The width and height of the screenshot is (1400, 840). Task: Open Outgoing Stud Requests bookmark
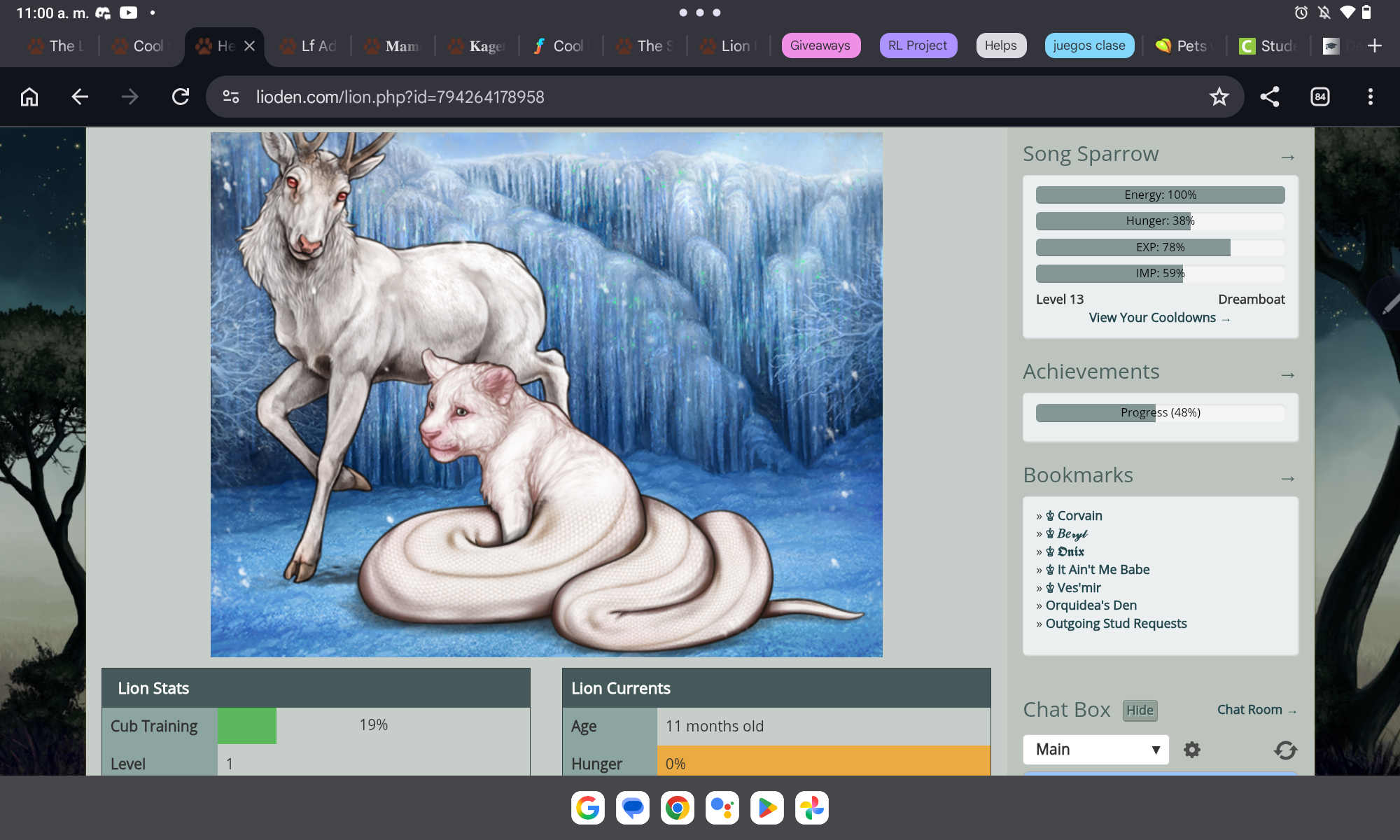(1116, 624)
